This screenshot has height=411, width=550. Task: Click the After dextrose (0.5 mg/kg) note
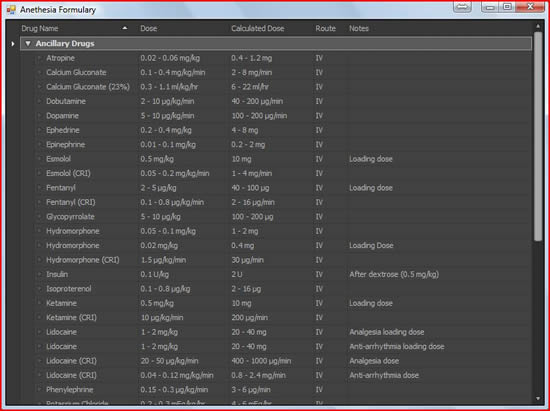coord(394,274)
